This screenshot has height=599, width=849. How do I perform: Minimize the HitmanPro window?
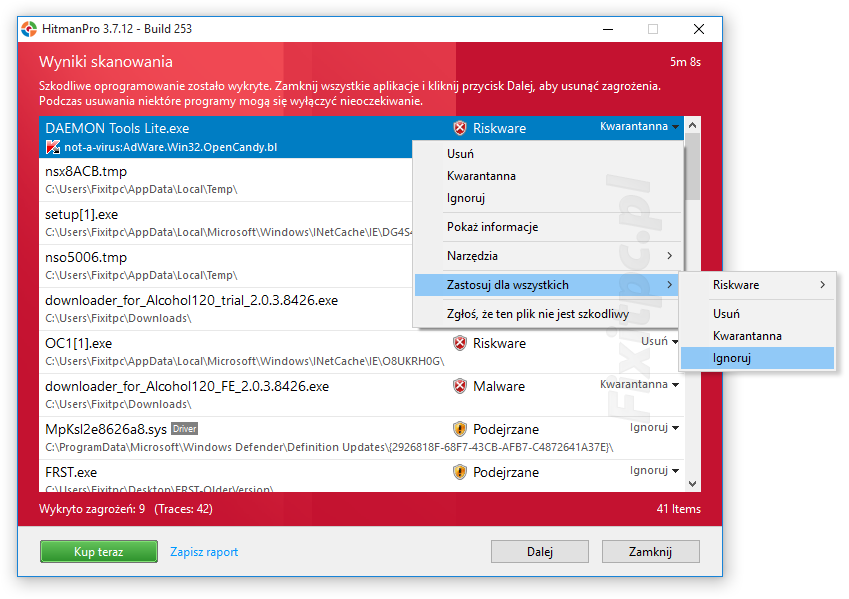[608, 29]
